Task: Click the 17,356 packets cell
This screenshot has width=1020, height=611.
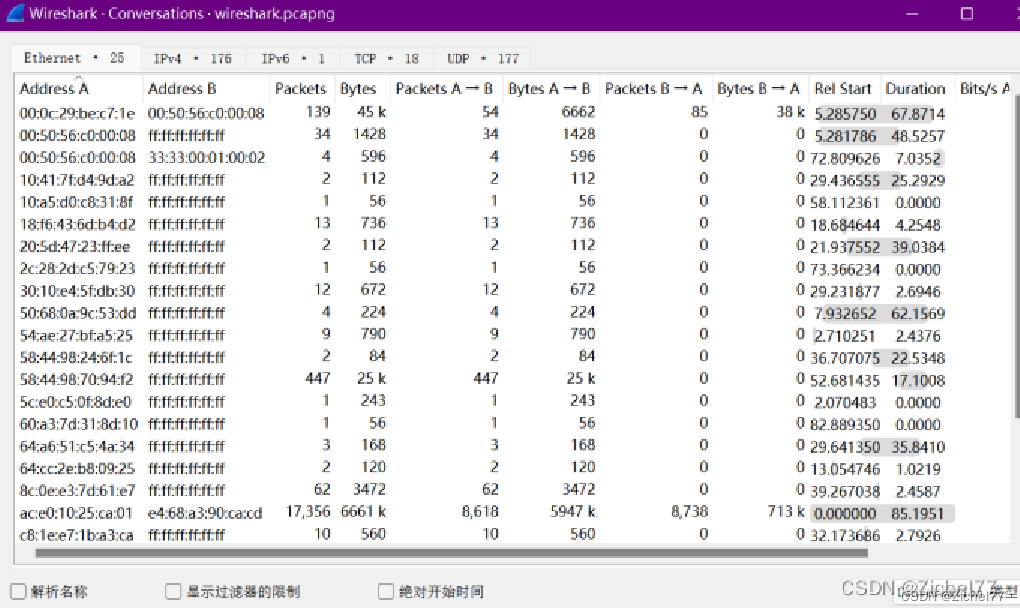Action: [x=308, y=512]
